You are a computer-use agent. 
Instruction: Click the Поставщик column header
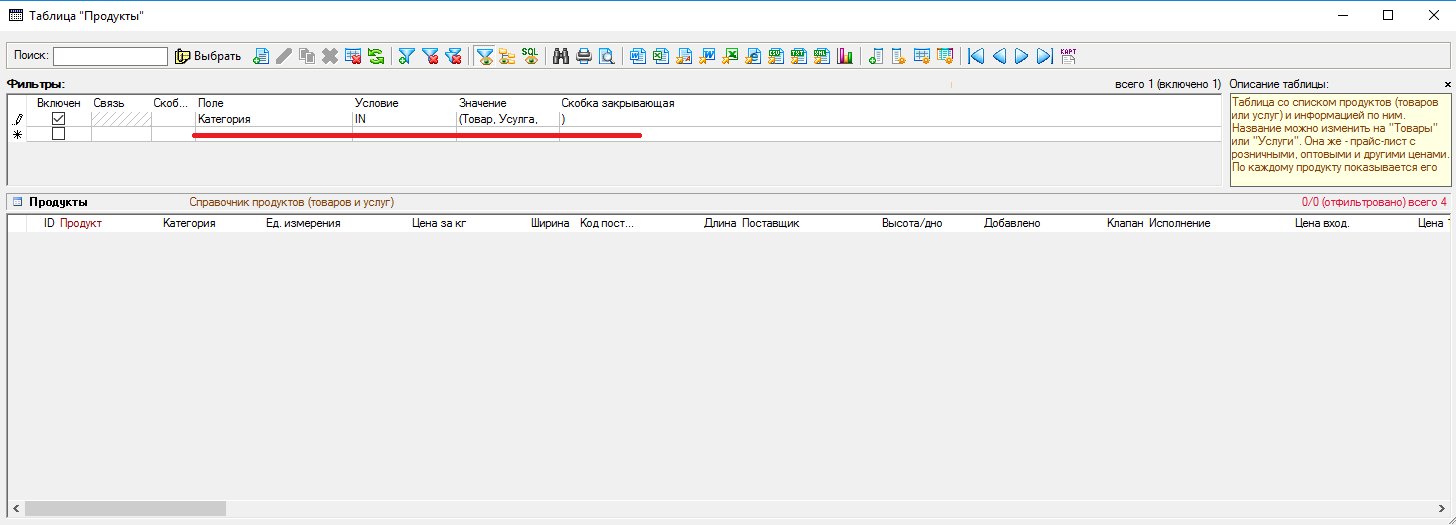(x=770, y=223)
